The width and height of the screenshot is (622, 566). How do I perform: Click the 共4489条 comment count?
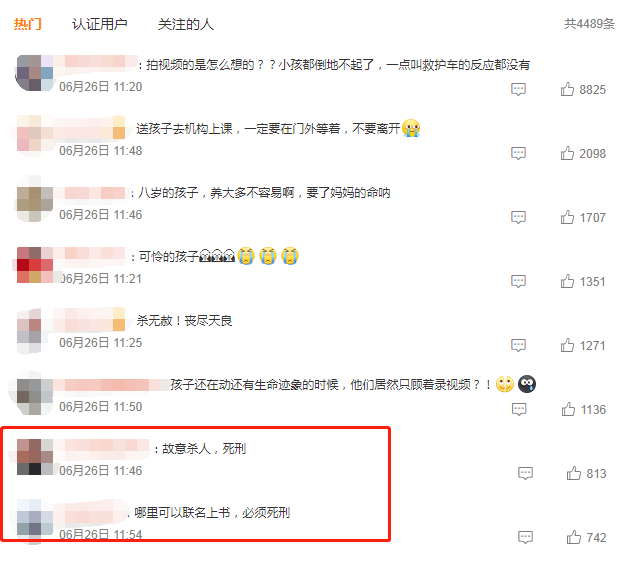click(589, 24)
